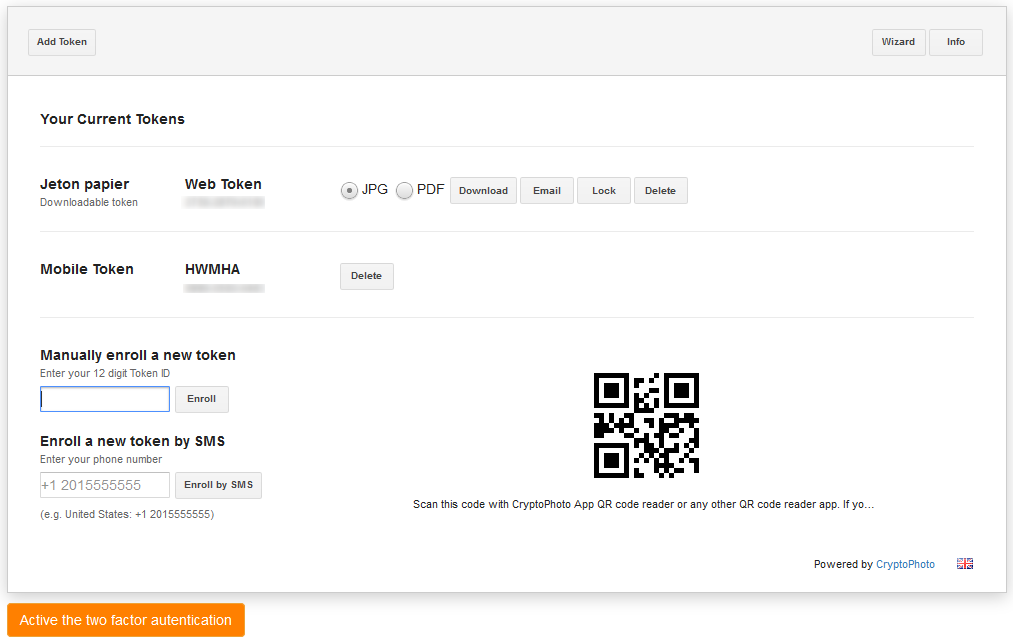Open the CryptoPhoto link
The image size is (1013, 642).
coord(905,564)
